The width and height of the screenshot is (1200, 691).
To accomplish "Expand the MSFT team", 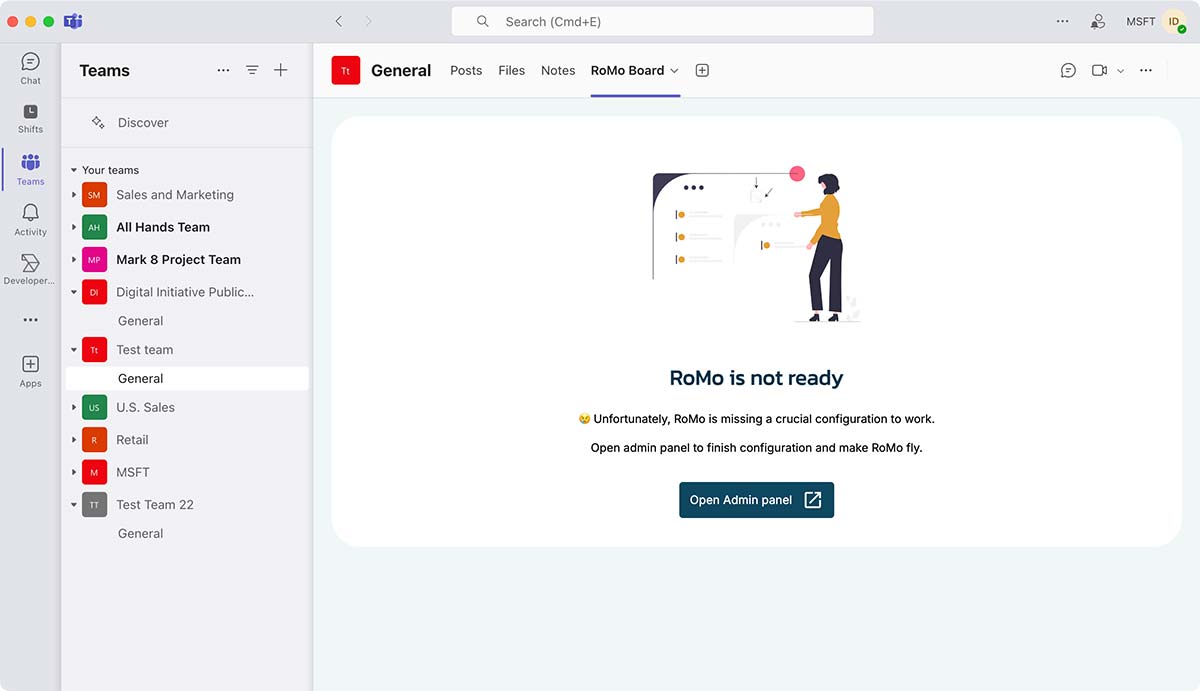I will 74,472.
